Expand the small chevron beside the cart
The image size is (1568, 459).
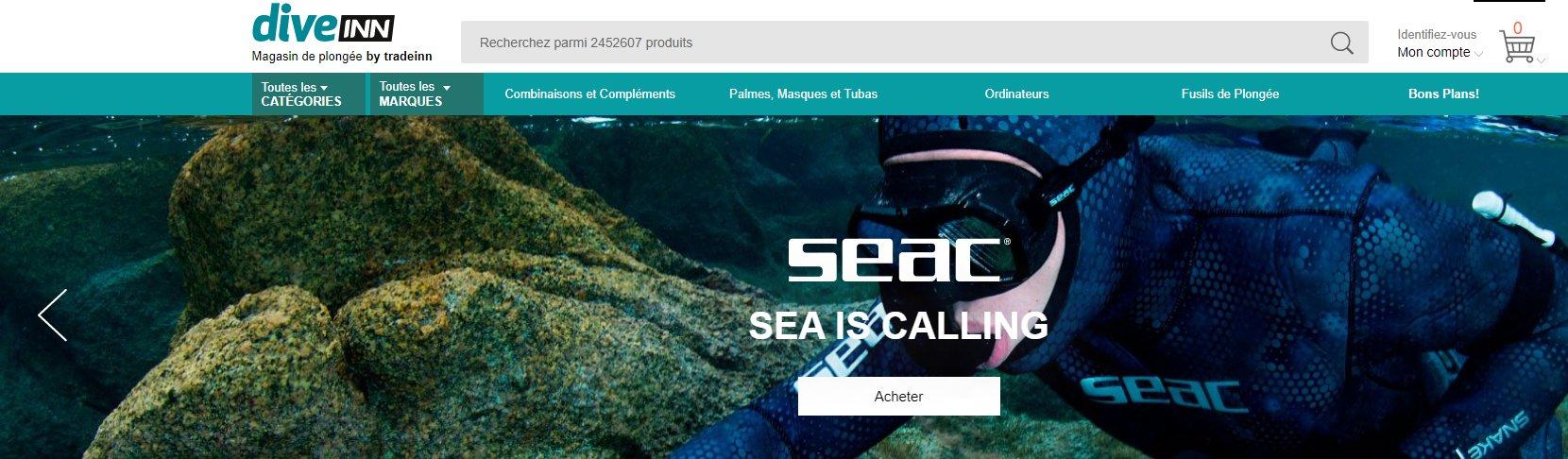[x=1542, y=60]
